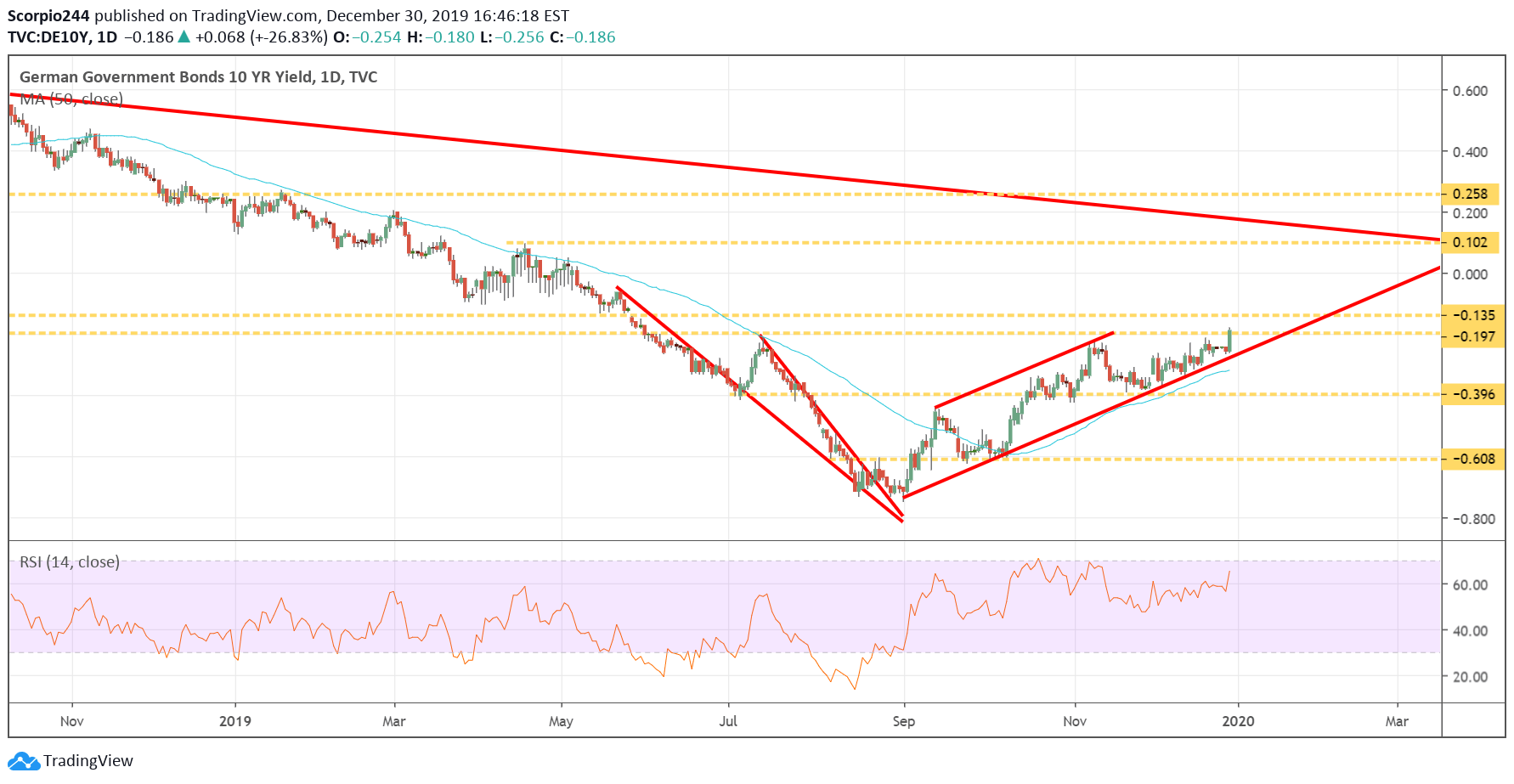Click the high value H: -0.180
The image size is (1514, 784).
click(x=441, y=37)
